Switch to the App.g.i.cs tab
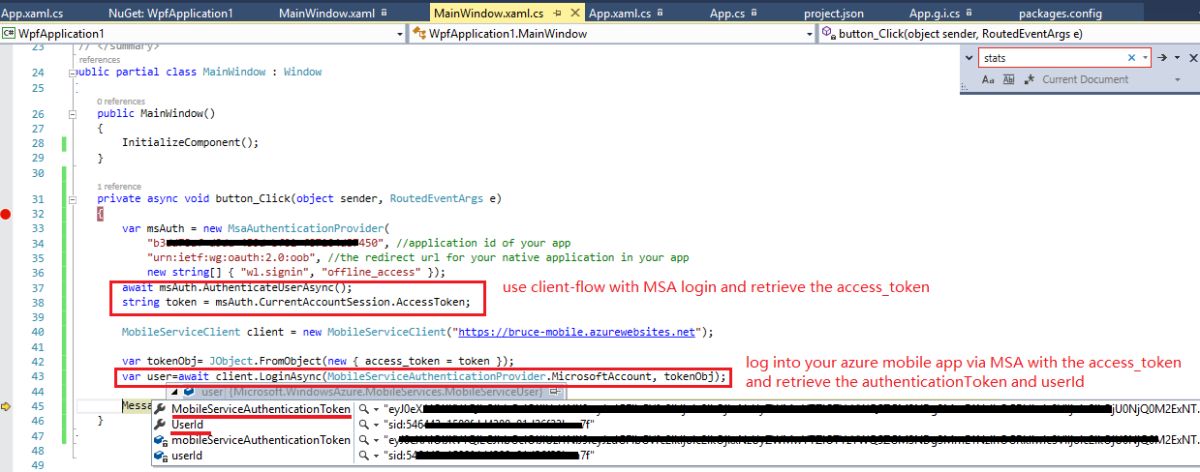The height and width of the screenshot is (472, 1200). 934,13
